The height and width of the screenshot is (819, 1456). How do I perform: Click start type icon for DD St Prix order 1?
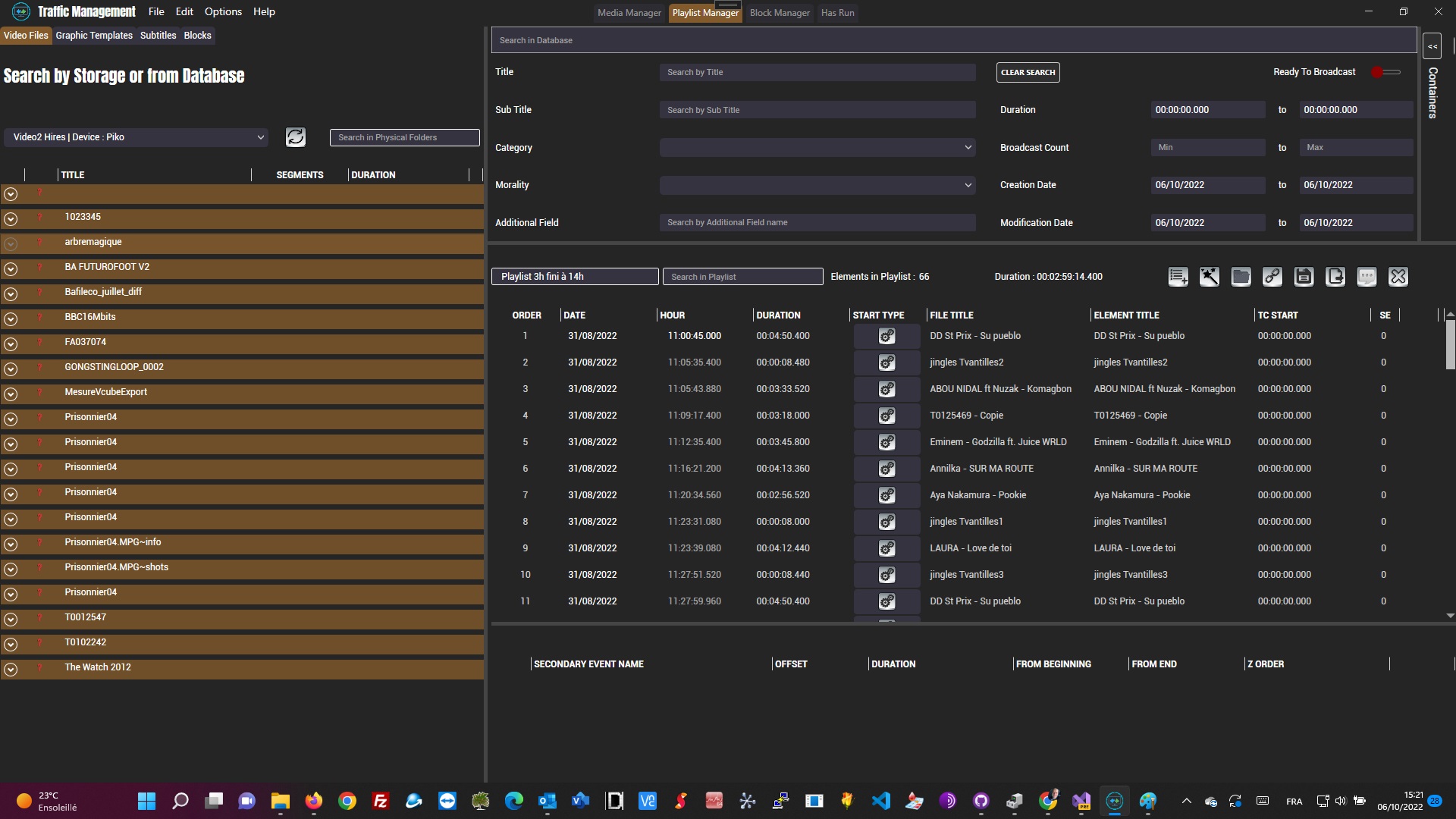tap(886, 336)
